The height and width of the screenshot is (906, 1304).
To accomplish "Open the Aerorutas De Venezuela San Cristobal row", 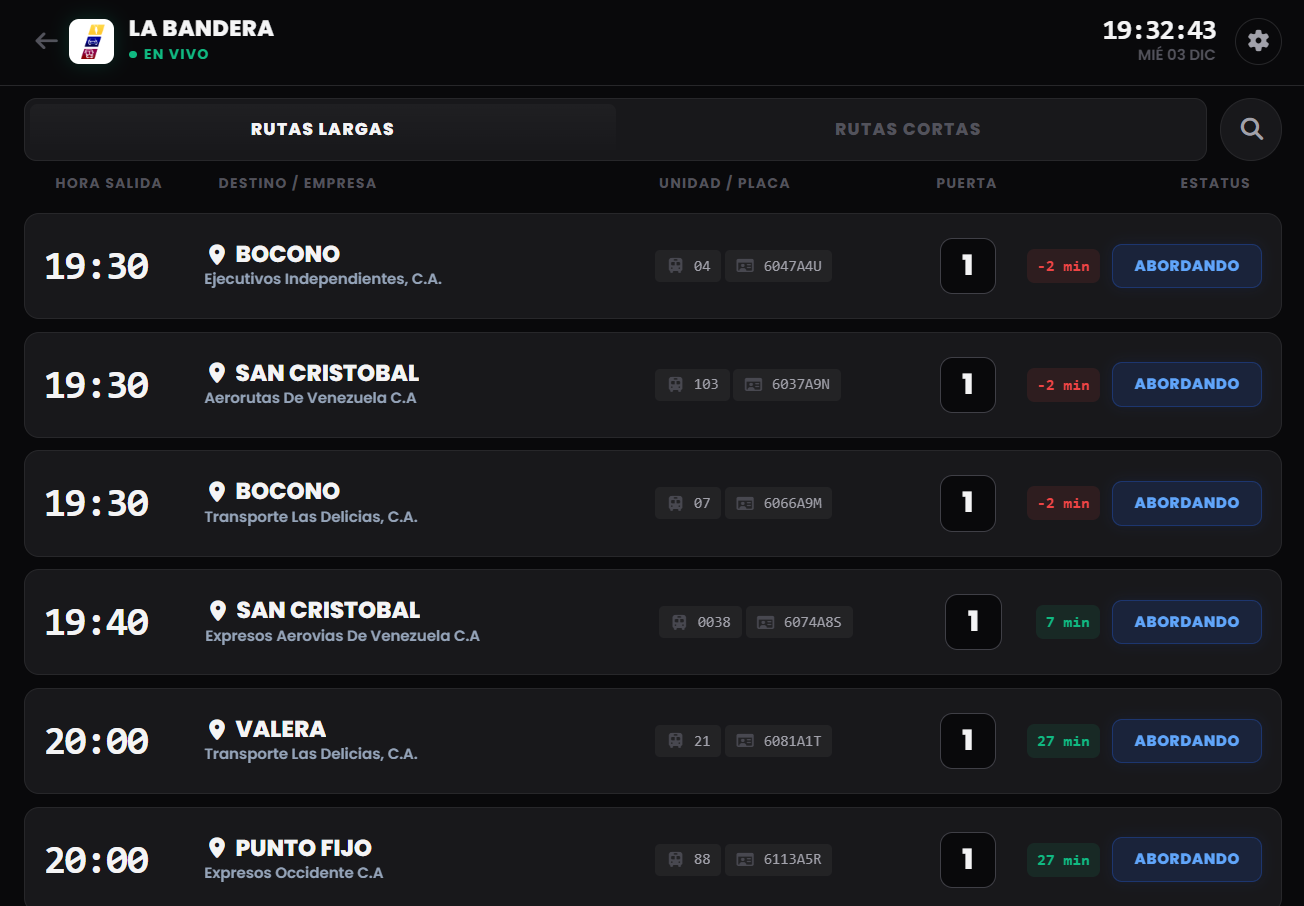I will (500, 385).
